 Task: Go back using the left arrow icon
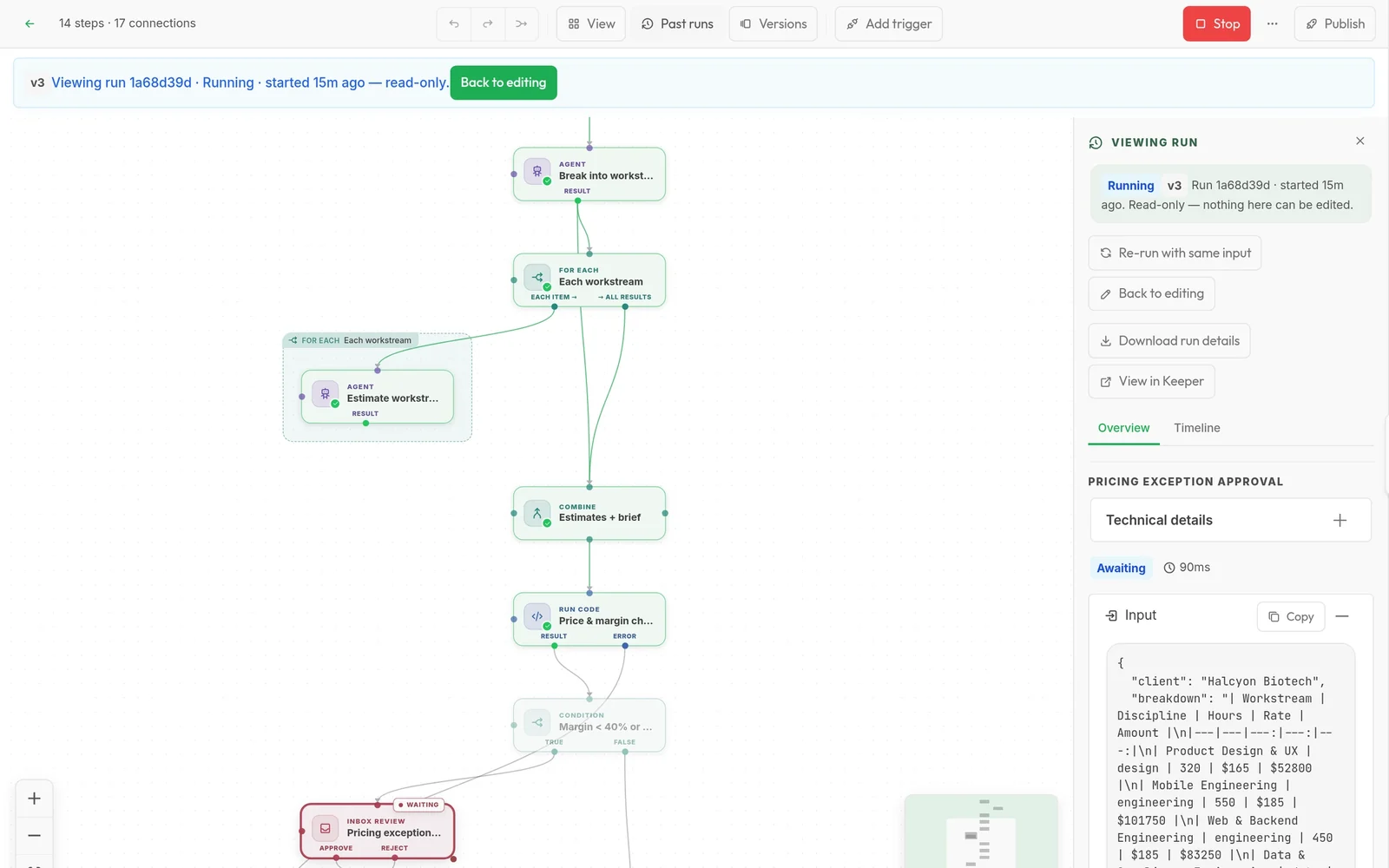tap(30, 23)
